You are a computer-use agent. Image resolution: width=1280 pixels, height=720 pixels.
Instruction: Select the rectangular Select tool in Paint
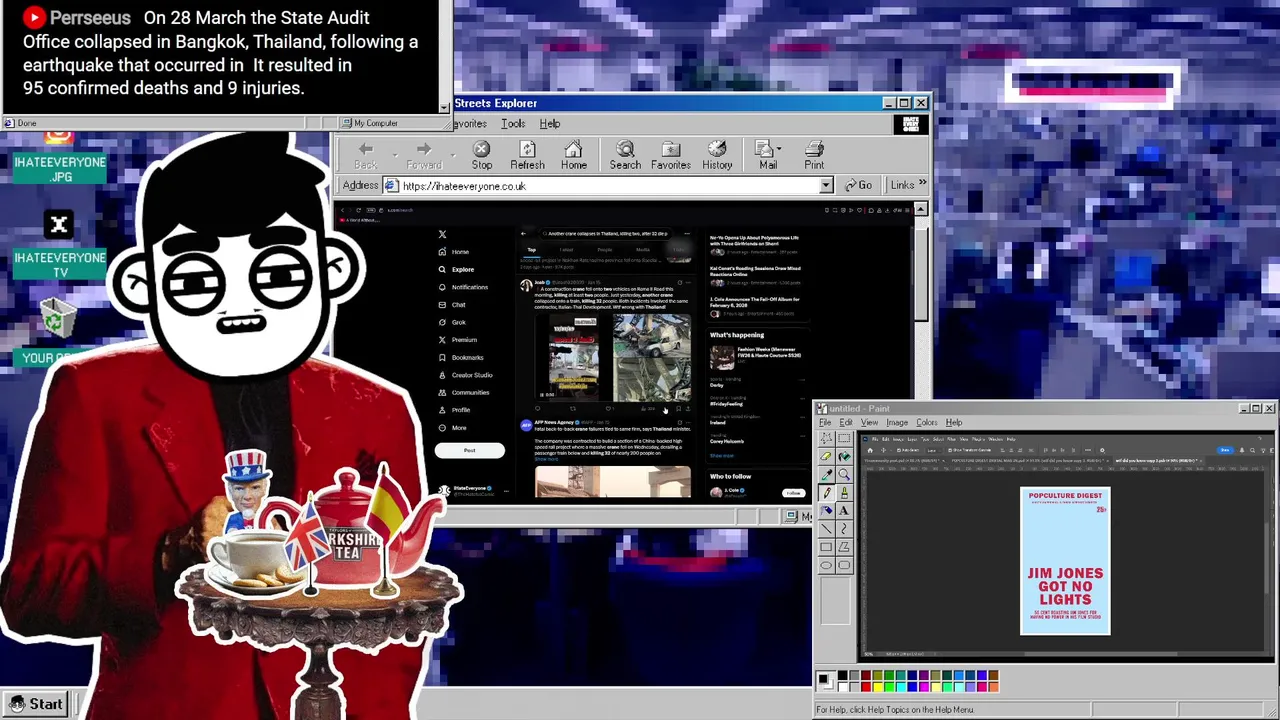point(844,438)
